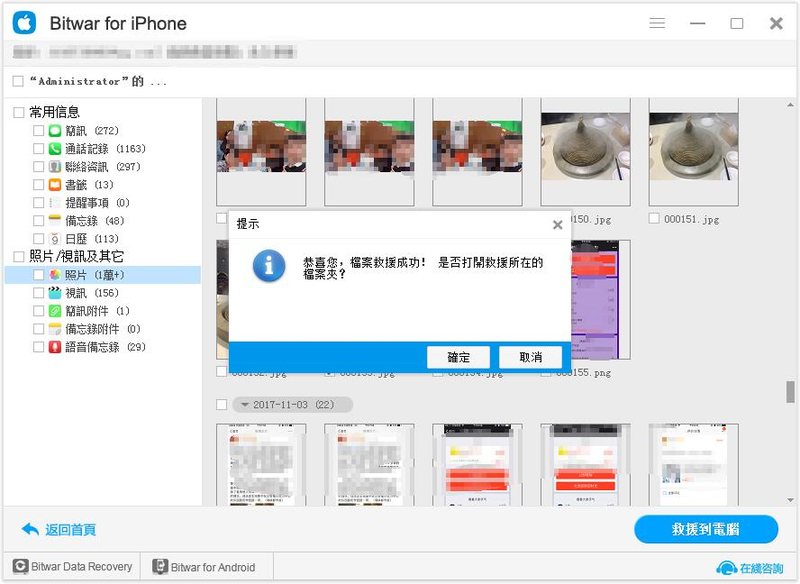Click 取消 in the dialog
The image size is (800, 584).
[x=531, y=357]
